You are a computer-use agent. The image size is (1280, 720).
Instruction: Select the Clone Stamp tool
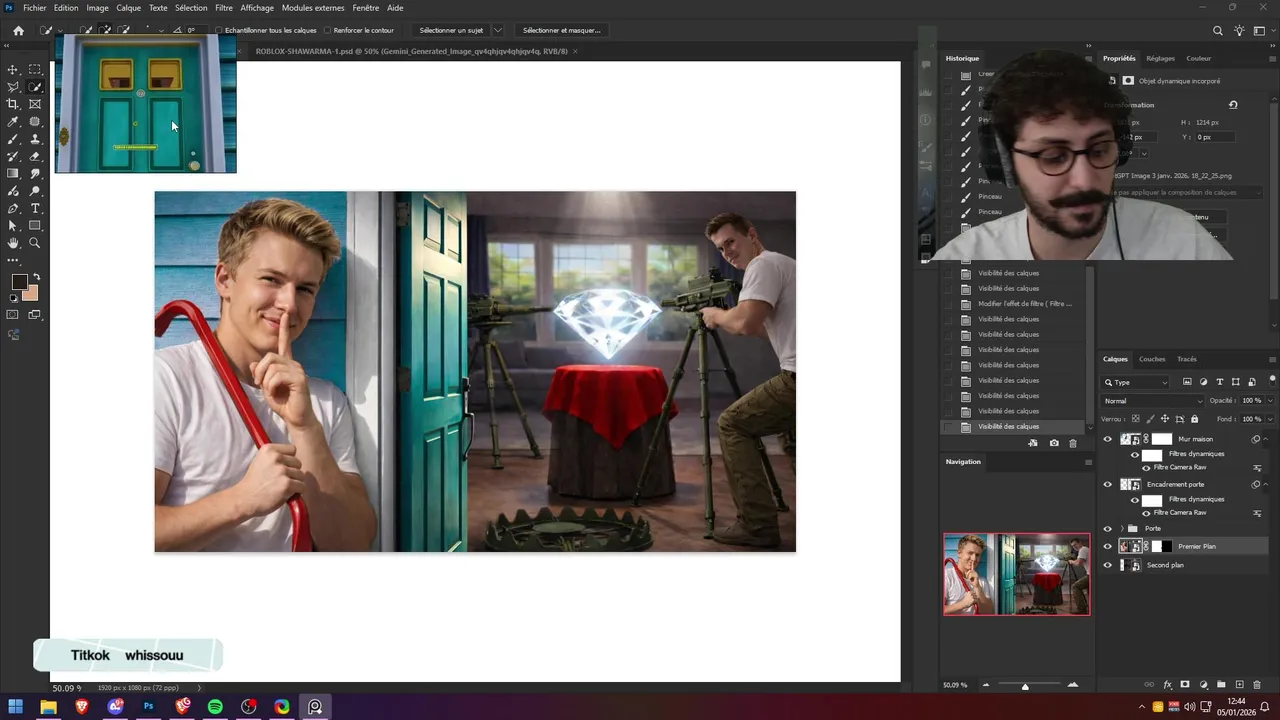click(x=35, y=139)
